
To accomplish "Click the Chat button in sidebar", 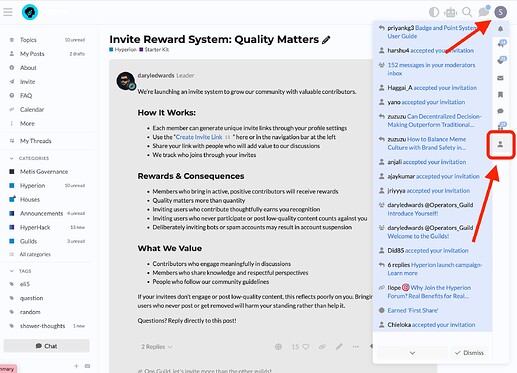I will coord(46,346).
